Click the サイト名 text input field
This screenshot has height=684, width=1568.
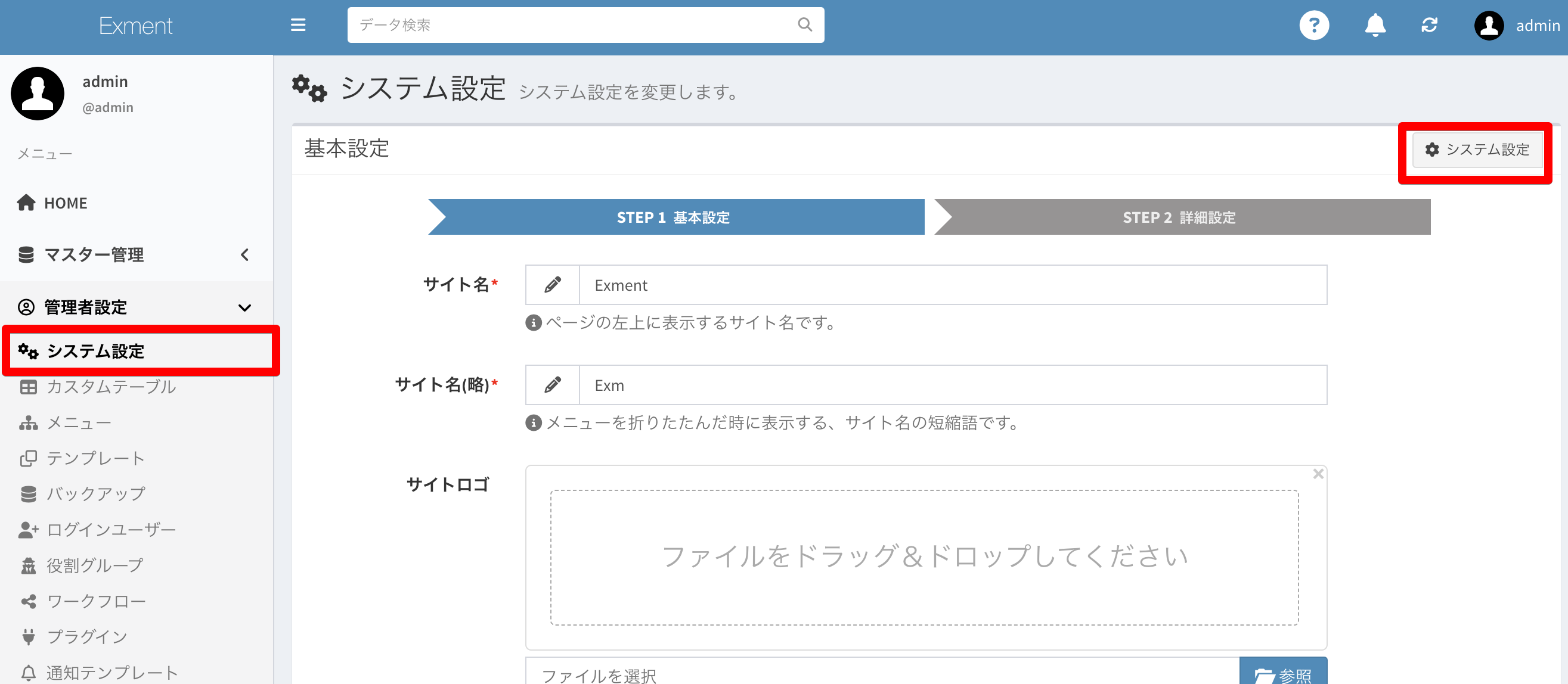click(x=952, y=285)
